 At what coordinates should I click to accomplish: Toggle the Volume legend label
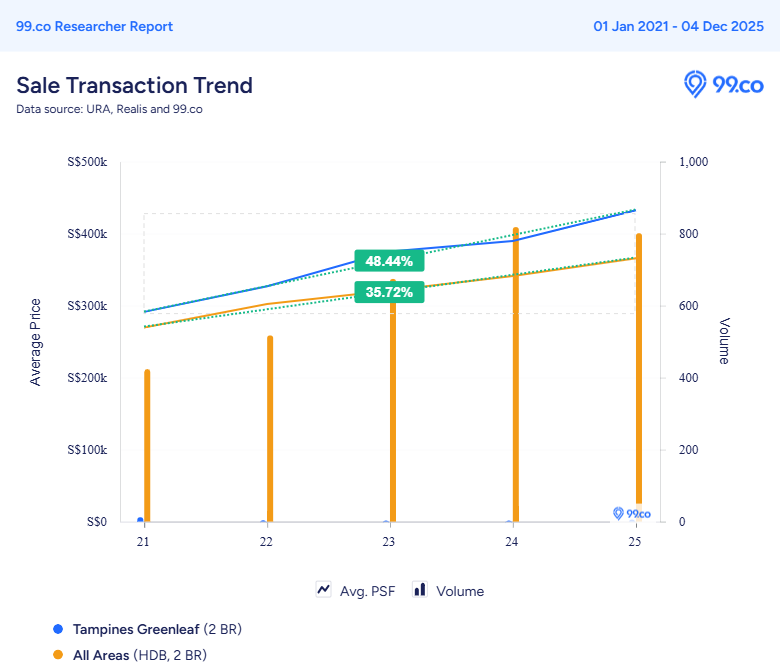[x=460, y=591]
